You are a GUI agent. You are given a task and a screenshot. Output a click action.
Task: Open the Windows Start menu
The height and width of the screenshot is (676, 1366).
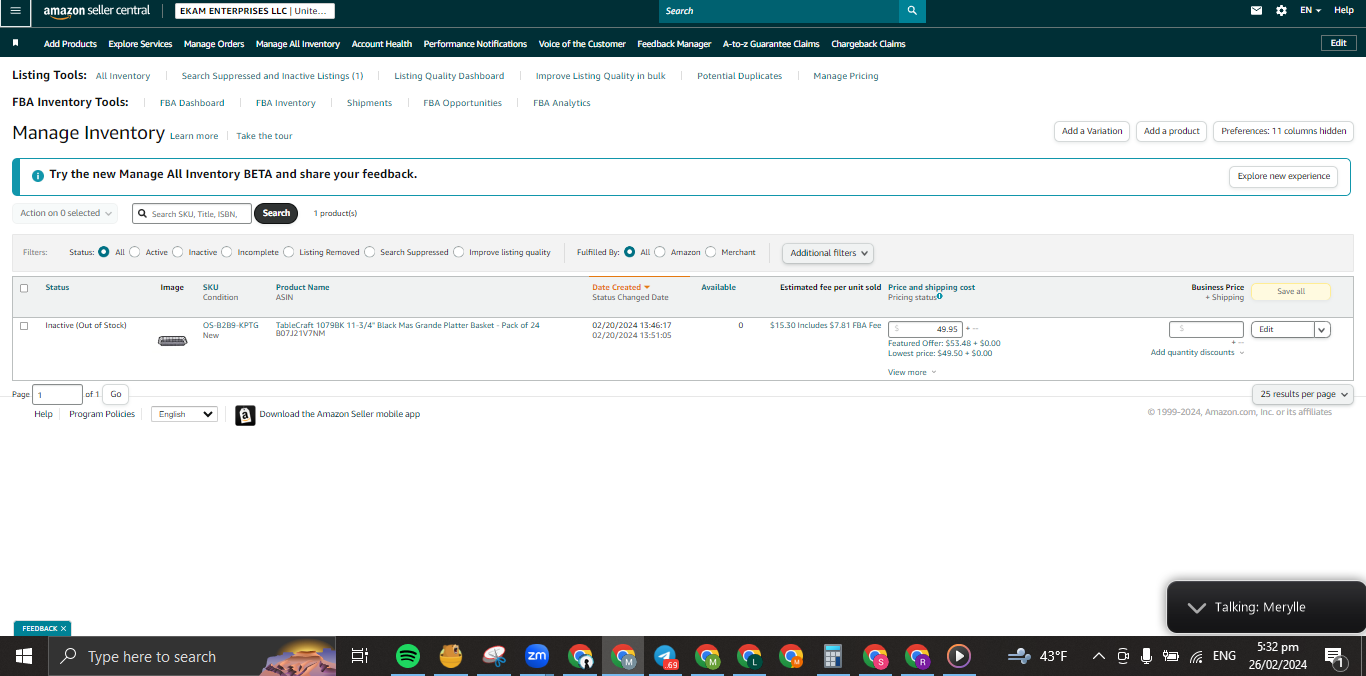coord(23,656)
